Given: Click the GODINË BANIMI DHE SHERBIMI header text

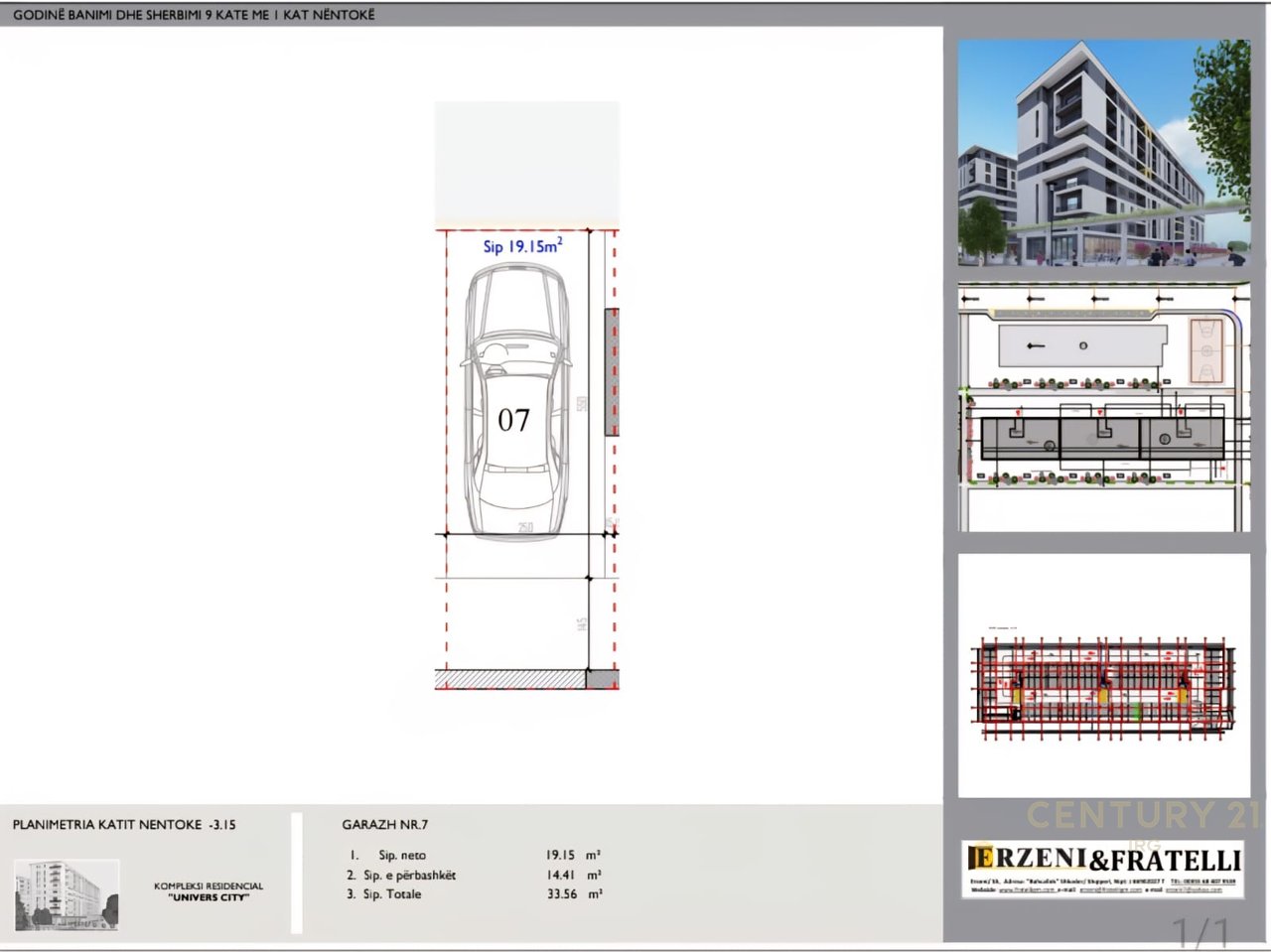Looking at the screenshot, I should pos(194,15).
